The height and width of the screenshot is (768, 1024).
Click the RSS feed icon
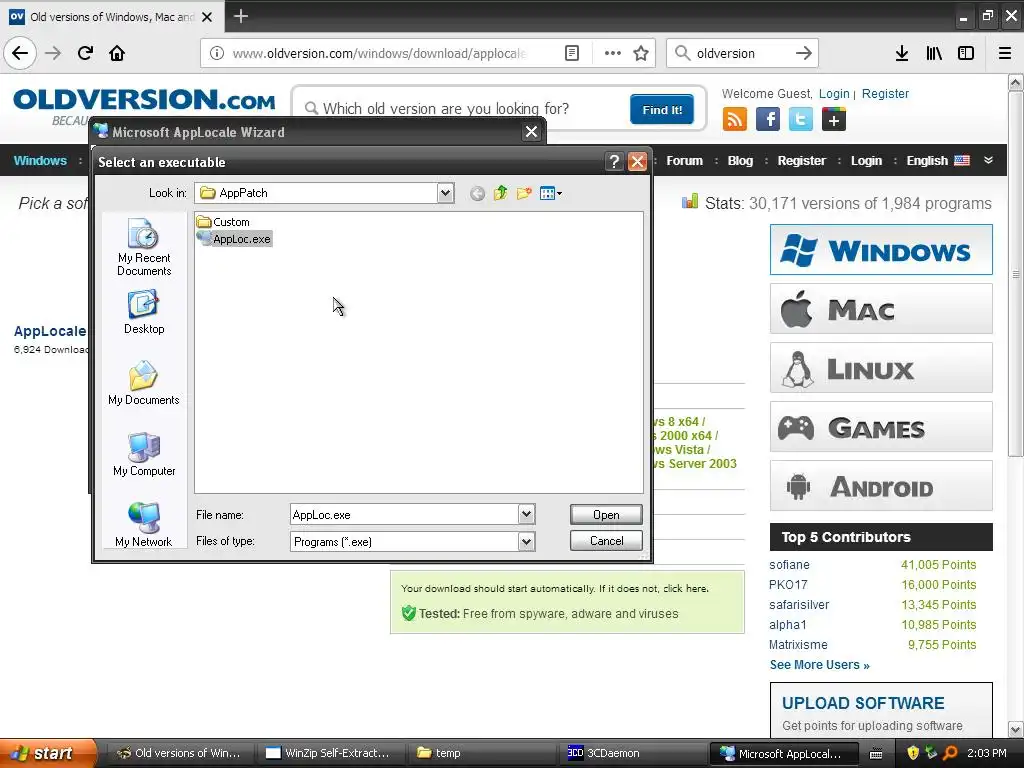pyautogui.click(x=734, y=120)
